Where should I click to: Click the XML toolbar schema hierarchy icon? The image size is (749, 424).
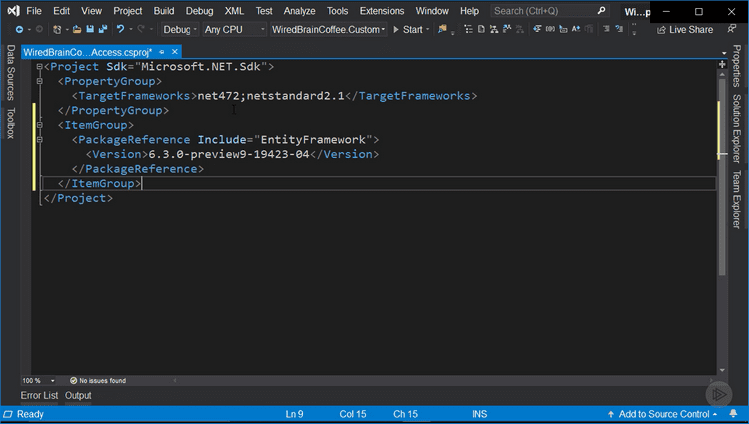click(x=494, y=29)
